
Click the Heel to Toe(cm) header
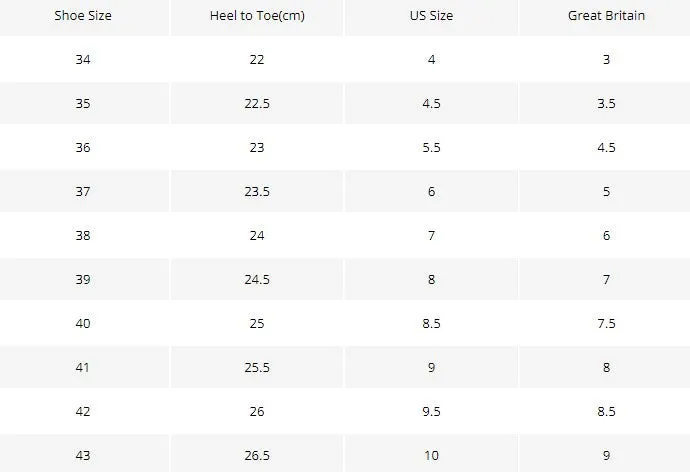click(x=257, y=15)
